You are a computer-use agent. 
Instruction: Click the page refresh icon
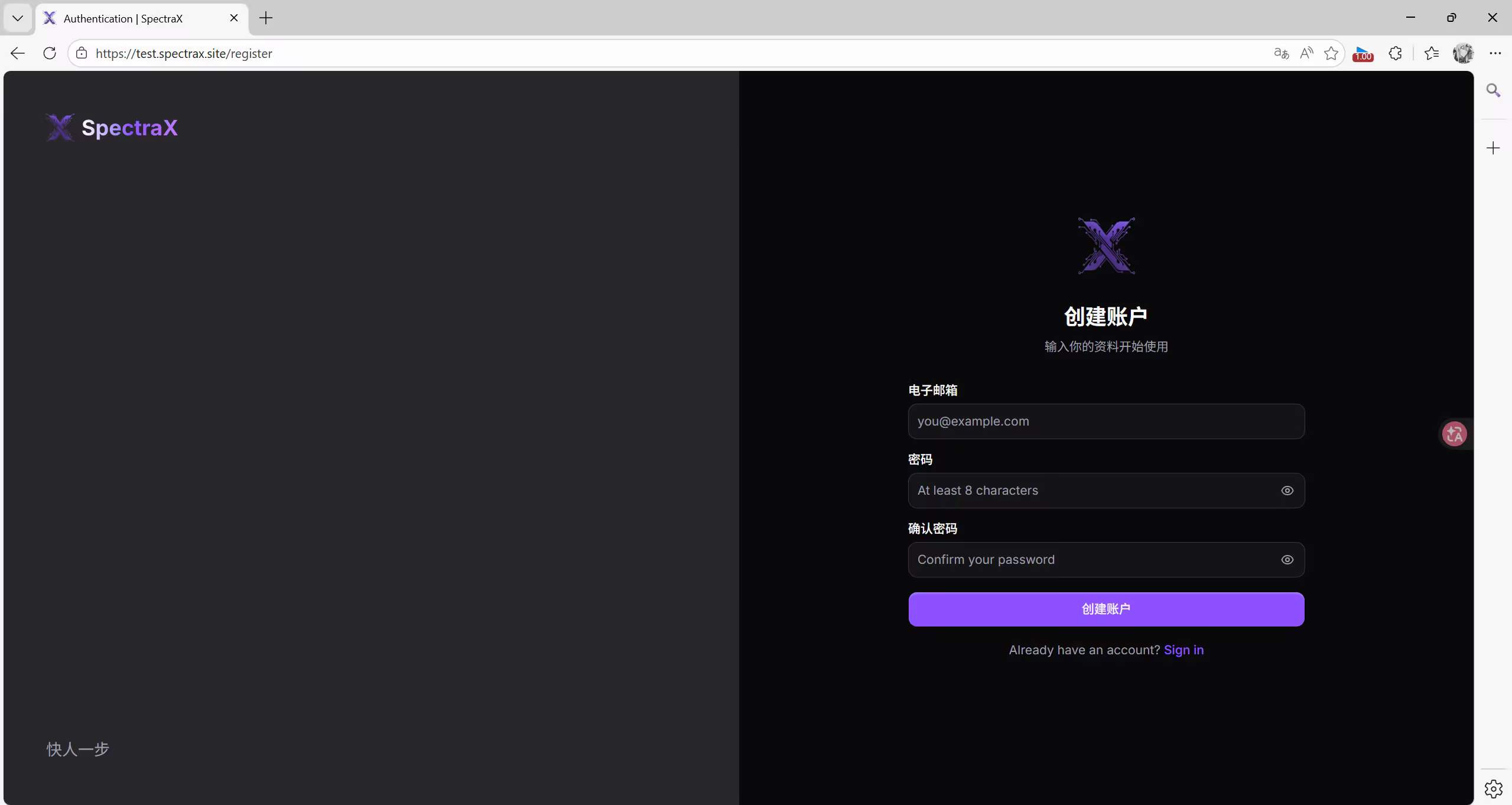coord(50,53)
